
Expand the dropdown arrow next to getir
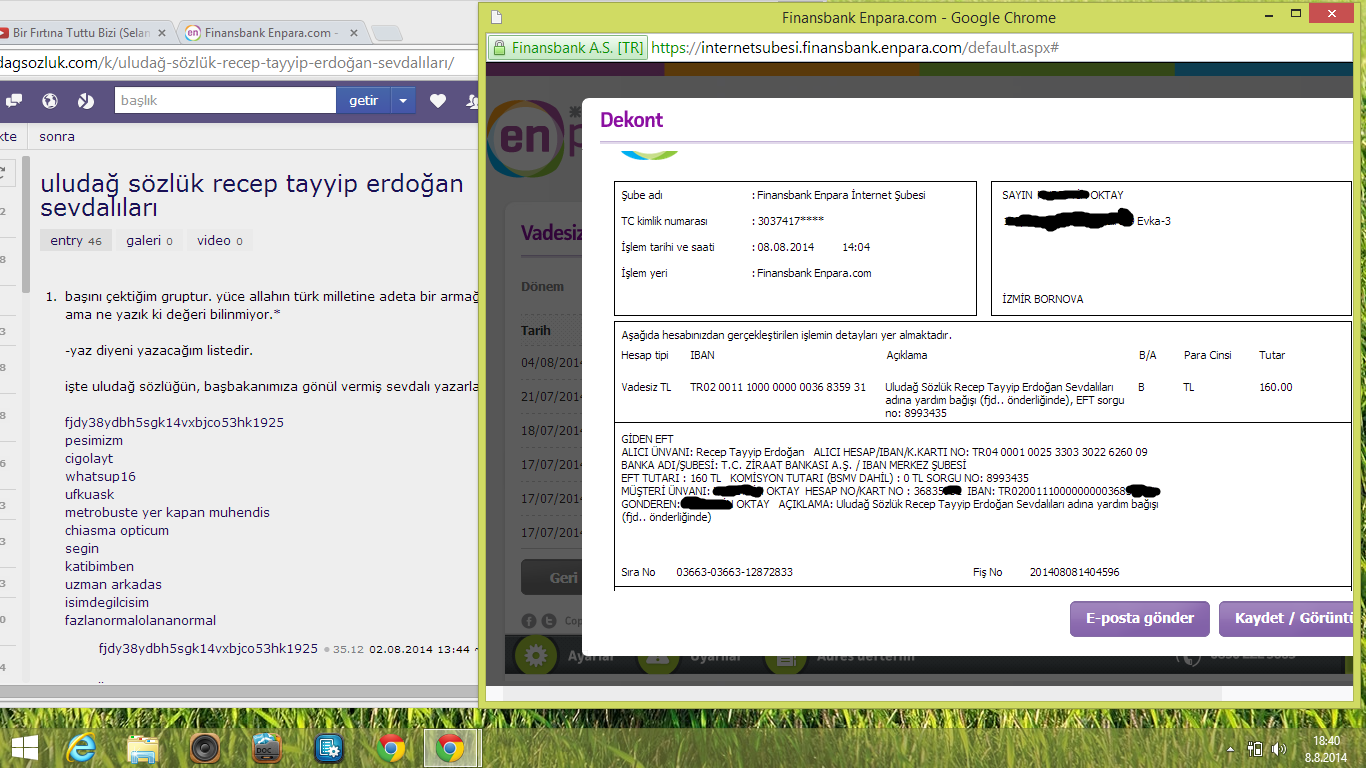(402, 100)
